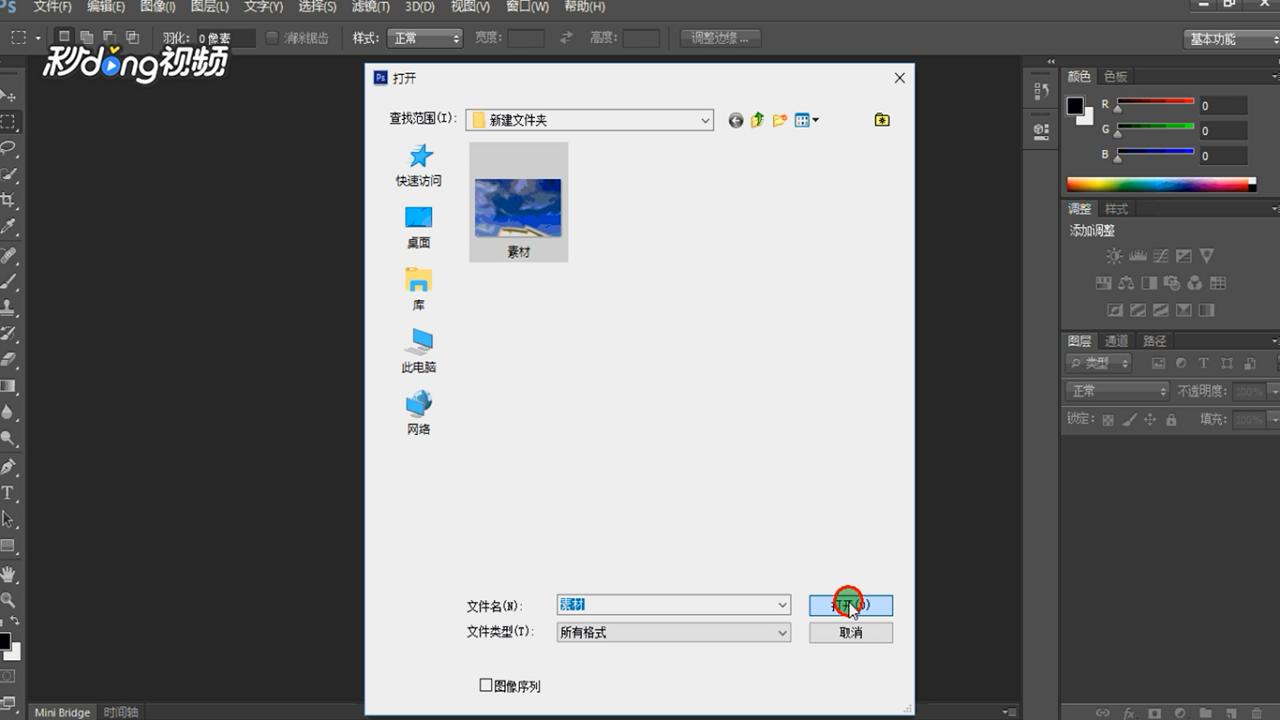Open the 时间轴 tab
The width and height of the screenshot is (1280, 720).
(x=121, y=712)
